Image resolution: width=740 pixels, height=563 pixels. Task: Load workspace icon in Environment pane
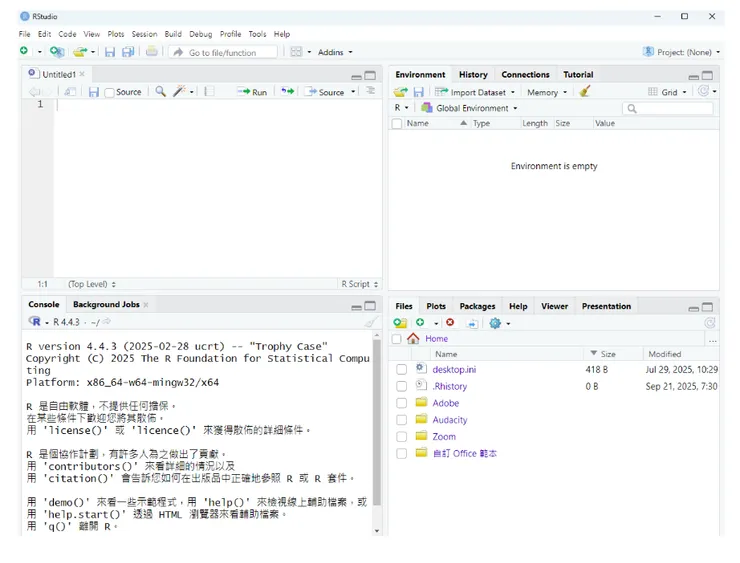click(x=401, y=92)
